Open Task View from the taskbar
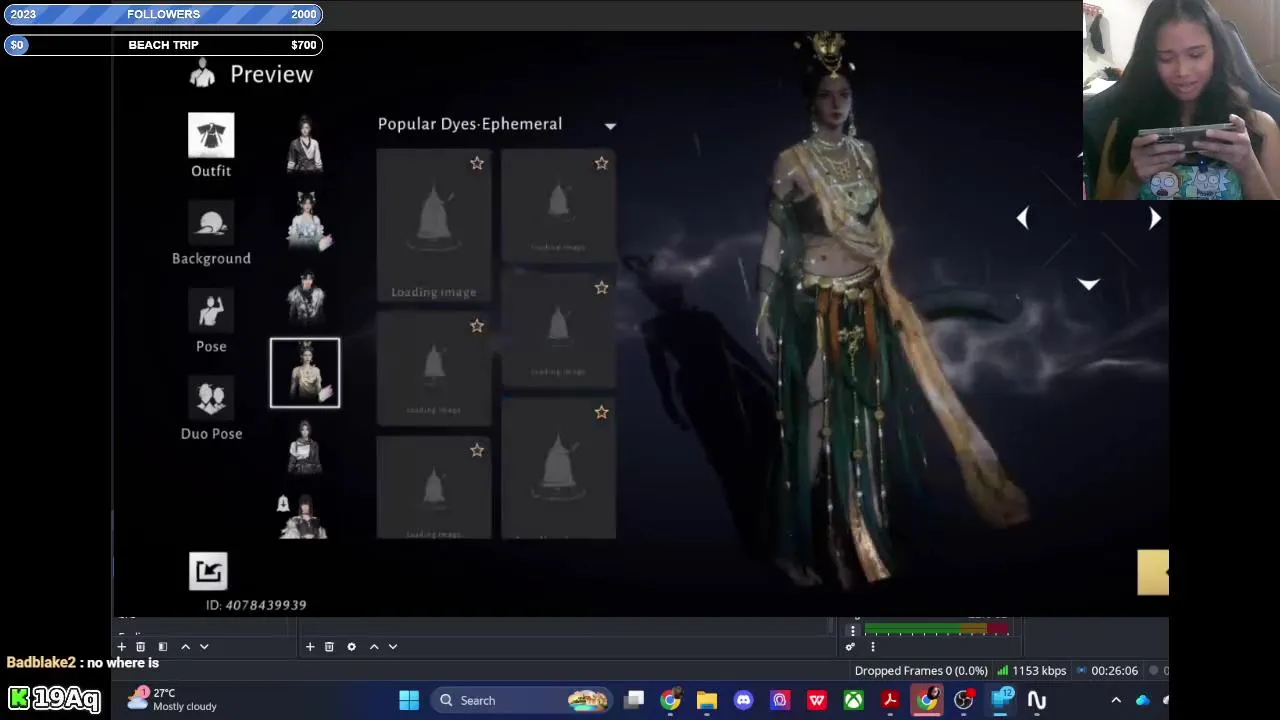The width and height of the screenshot is (1280, 720). click(634, 701)
